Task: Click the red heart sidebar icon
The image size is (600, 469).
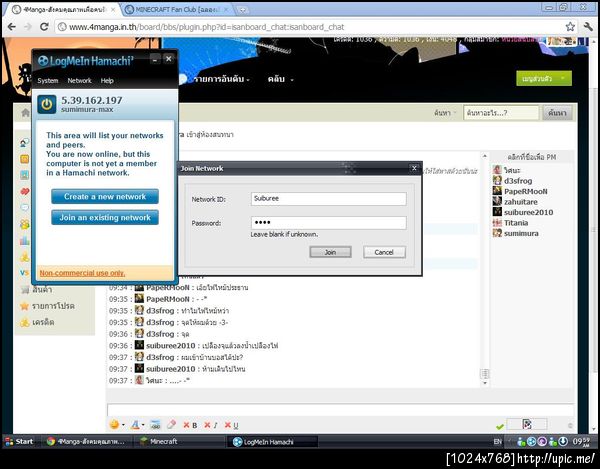Action: pyautogui.click(x=24, y=191)
